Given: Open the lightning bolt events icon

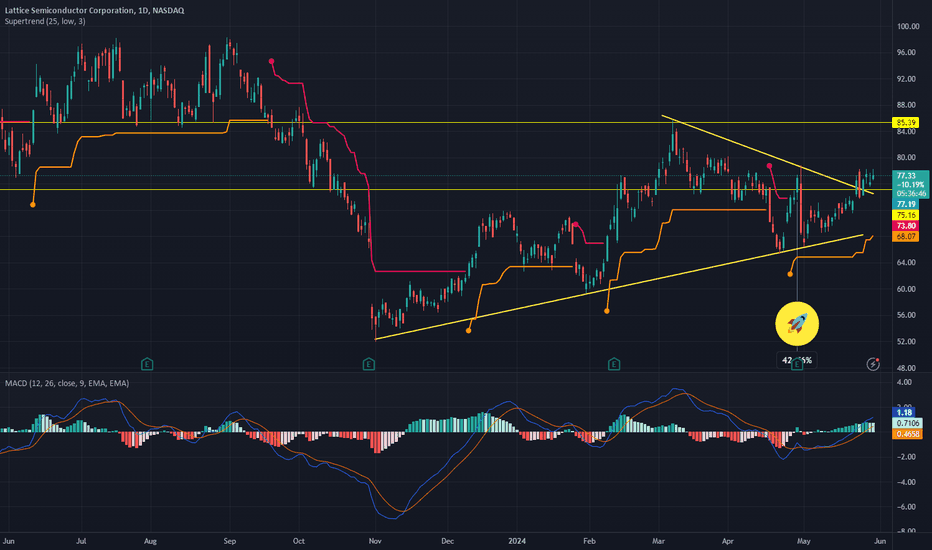Looking at the screenshot, I should coord(873,364).
